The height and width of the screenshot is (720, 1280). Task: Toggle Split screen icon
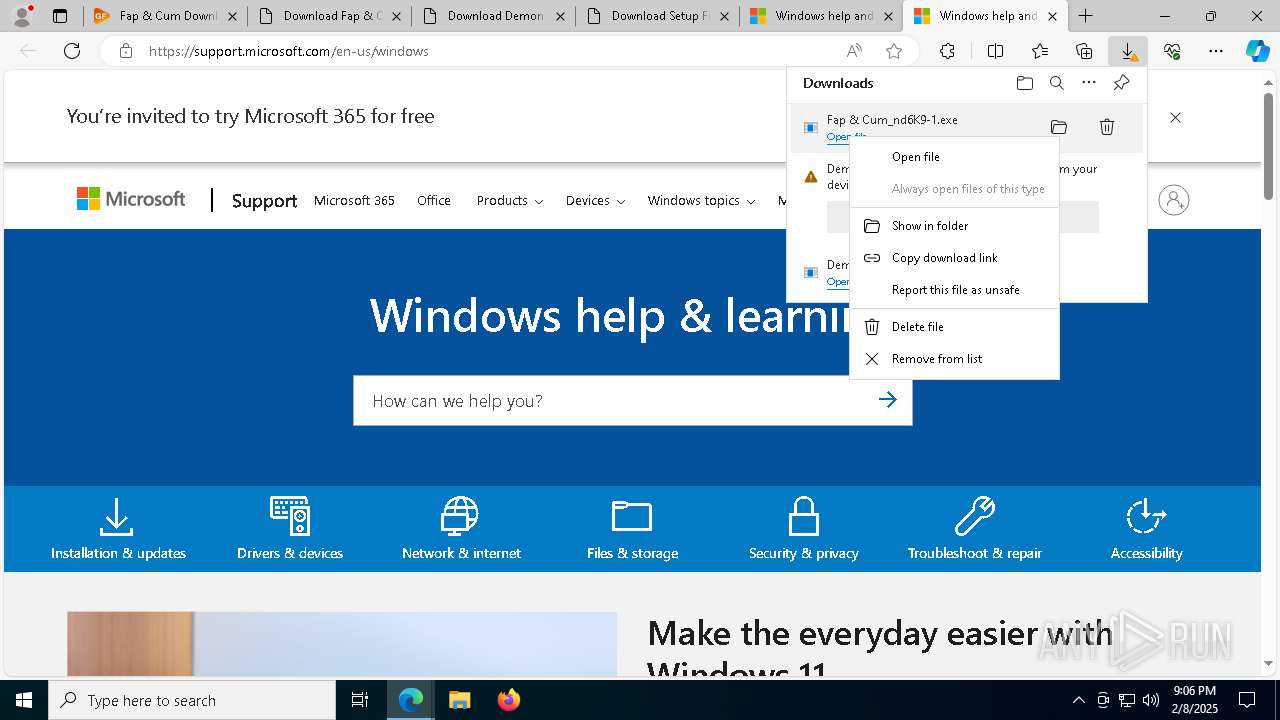tap(995, 51)
